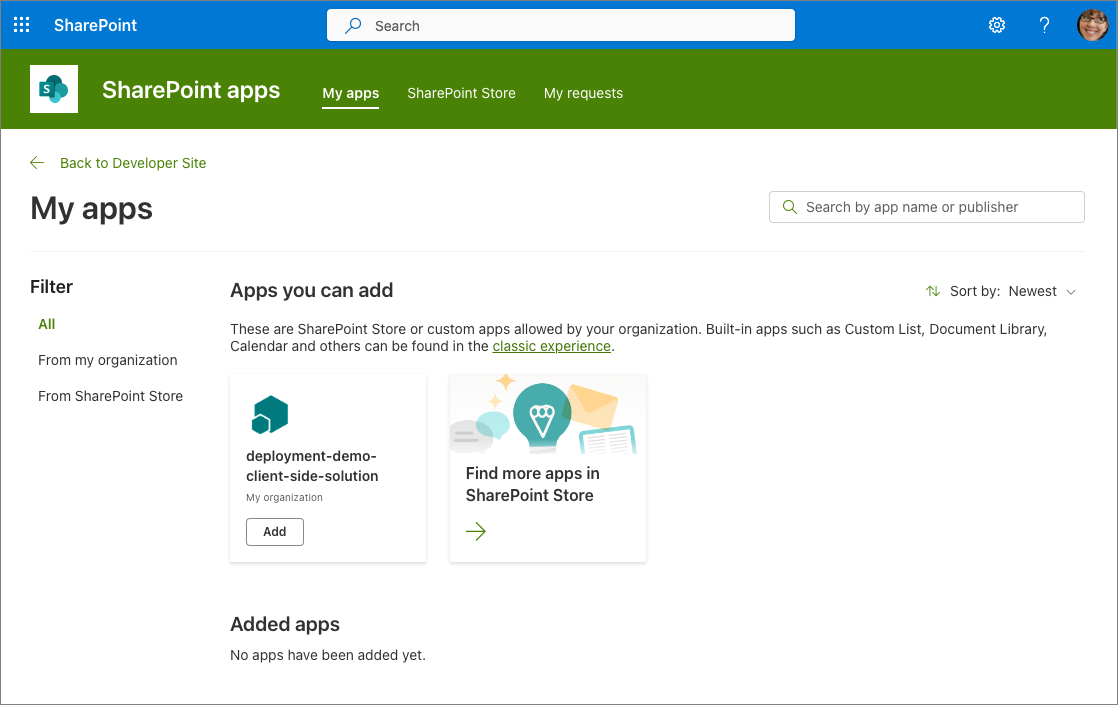This screenshot has width=1118, height=705.
Task: Click the SharePoint apps site title
Action: pyautogui.click(x=191, y=90)
